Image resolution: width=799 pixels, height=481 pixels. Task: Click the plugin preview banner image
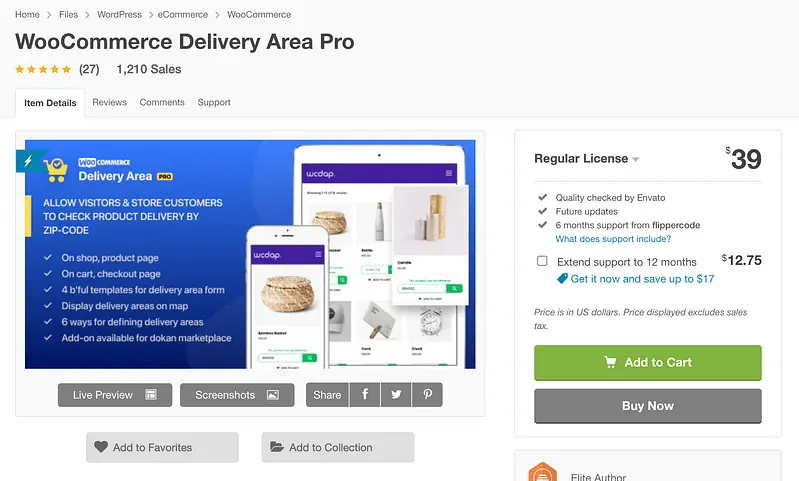pyautogui.click(x=250, y=254)
